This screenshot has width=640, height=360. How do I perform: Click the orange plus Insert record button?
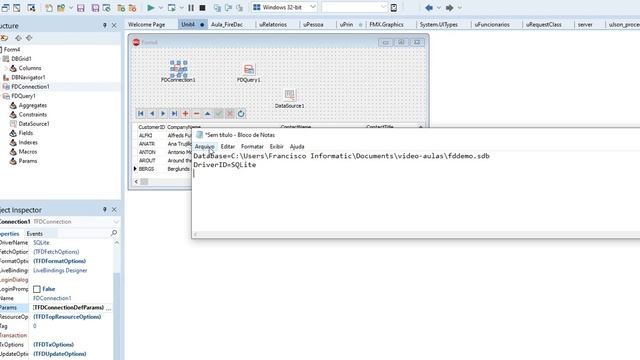click(185, 113)
